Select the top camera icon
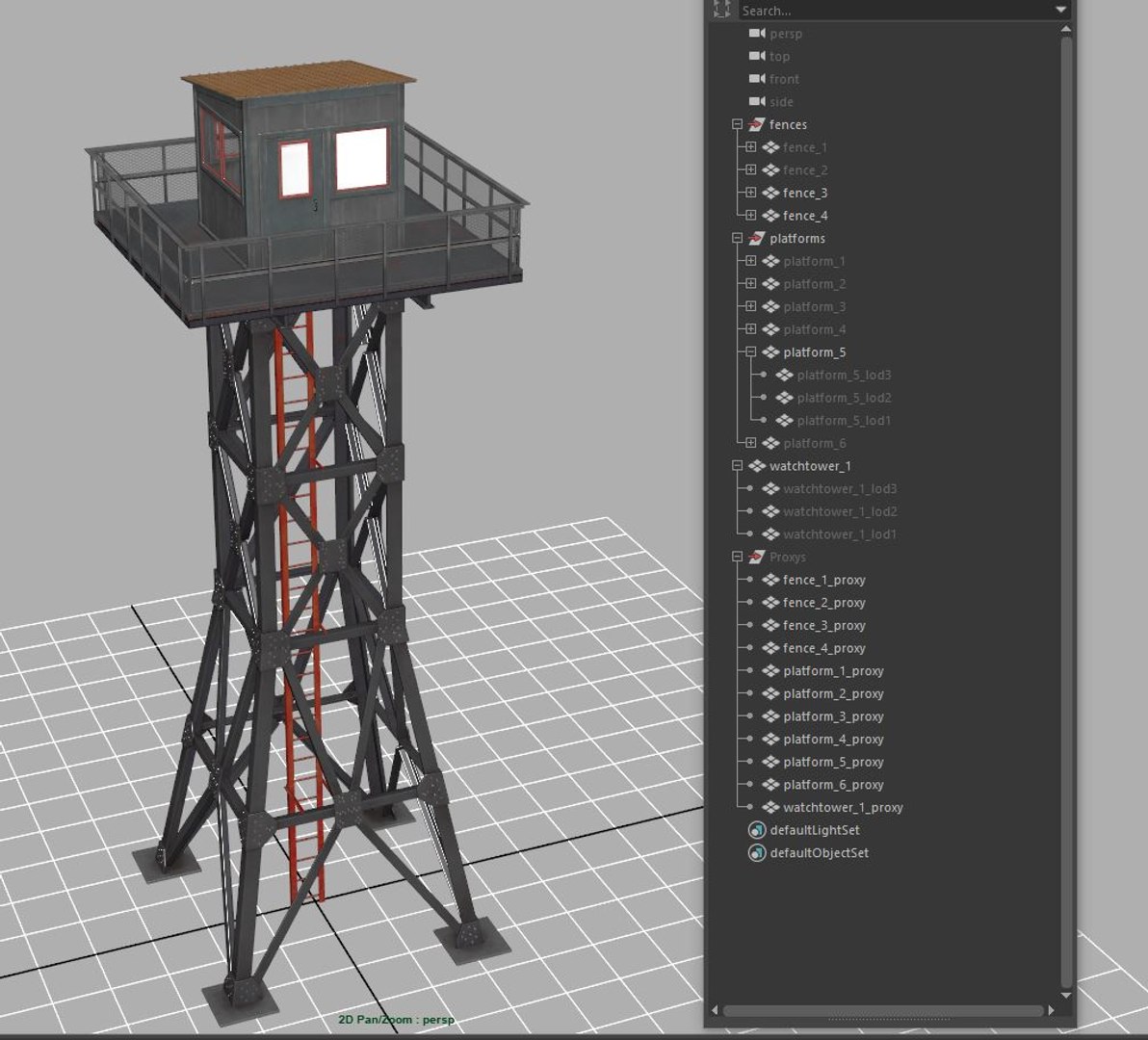Viewport: 1148px width, 1040px height. click(x=756, y=56)
